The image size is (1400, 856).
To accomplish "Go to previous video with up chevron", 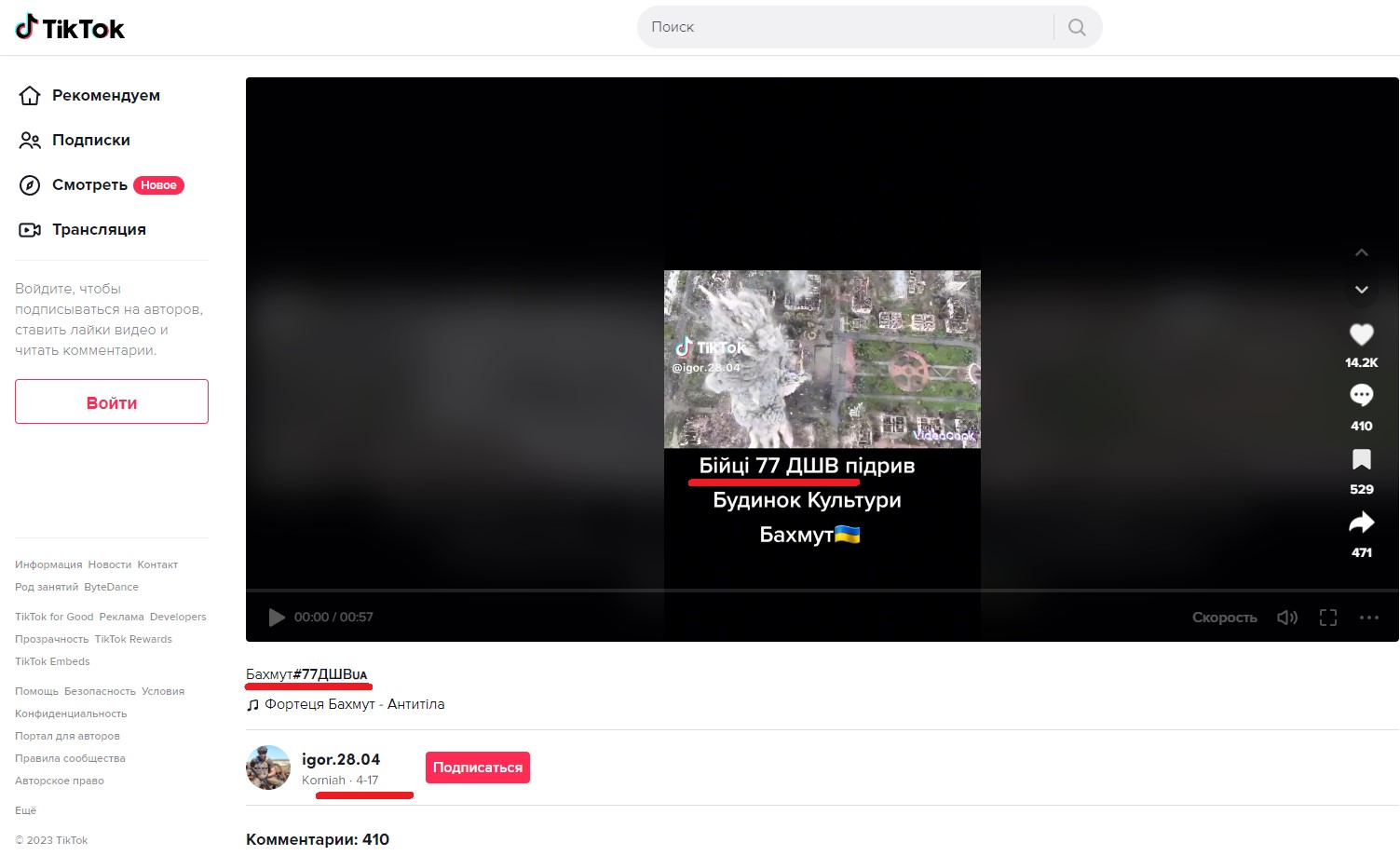I will [x=1361, y=252].
